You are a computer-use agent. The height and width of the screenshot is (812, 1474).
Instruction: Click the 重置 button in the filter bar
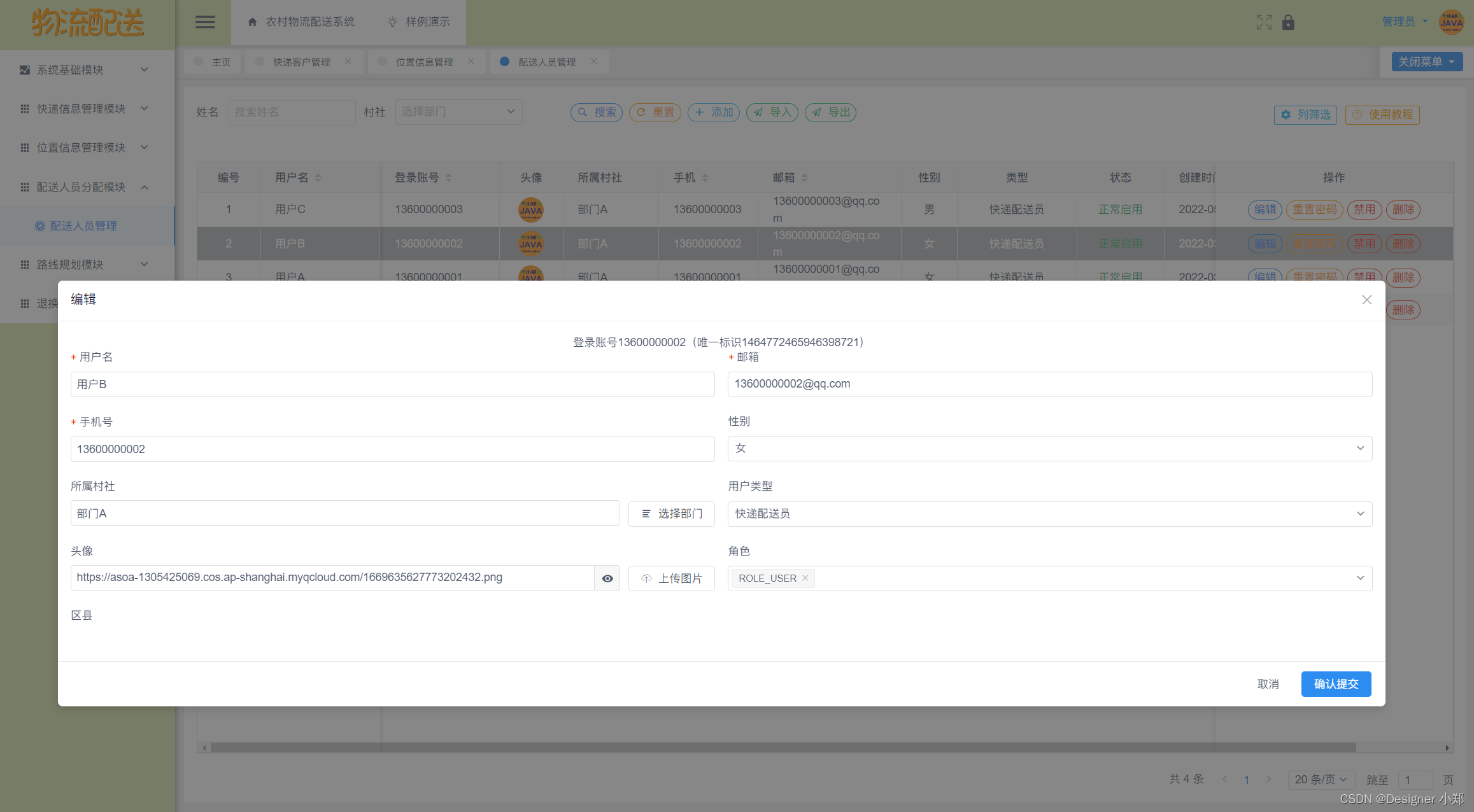pyautogui.click(x=655, y=113)
